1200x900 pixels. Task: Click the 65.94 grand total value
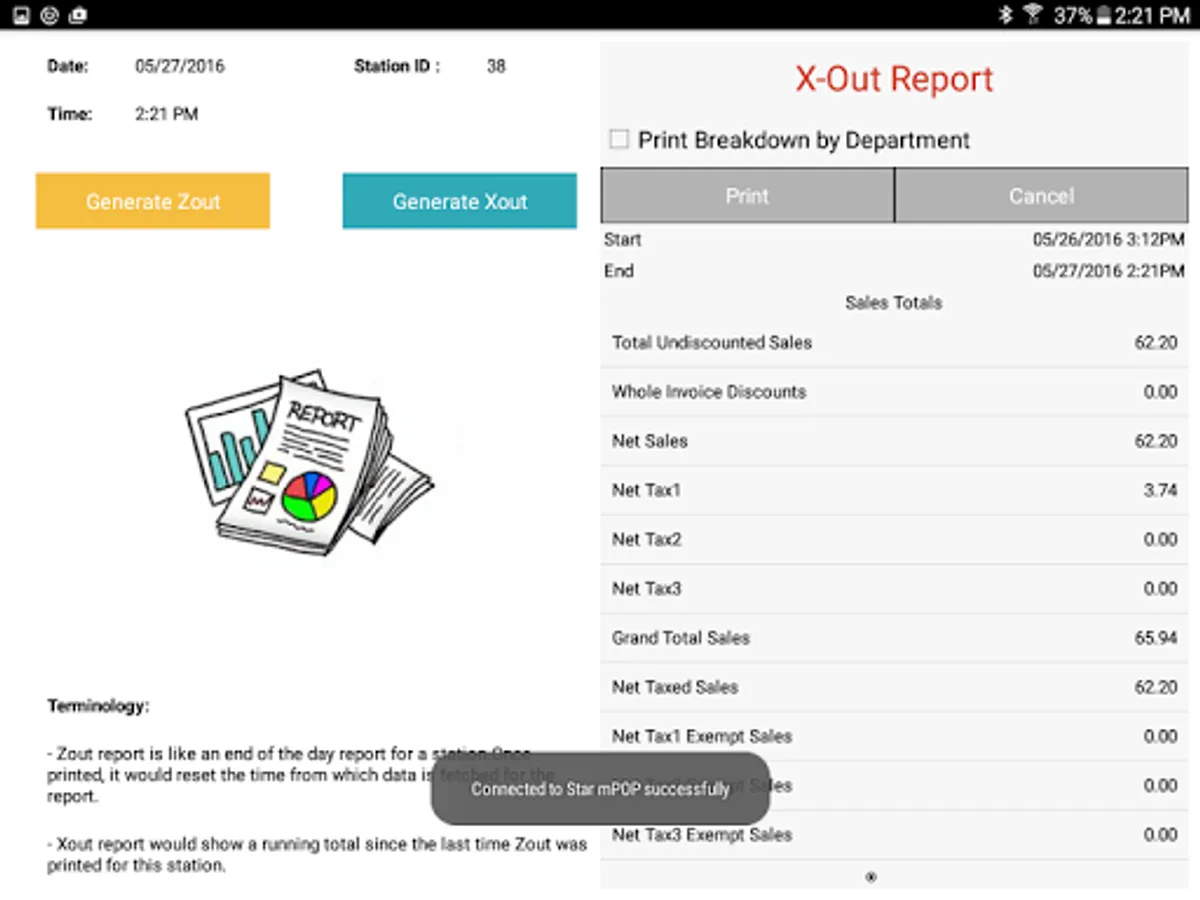[1156, 638]
